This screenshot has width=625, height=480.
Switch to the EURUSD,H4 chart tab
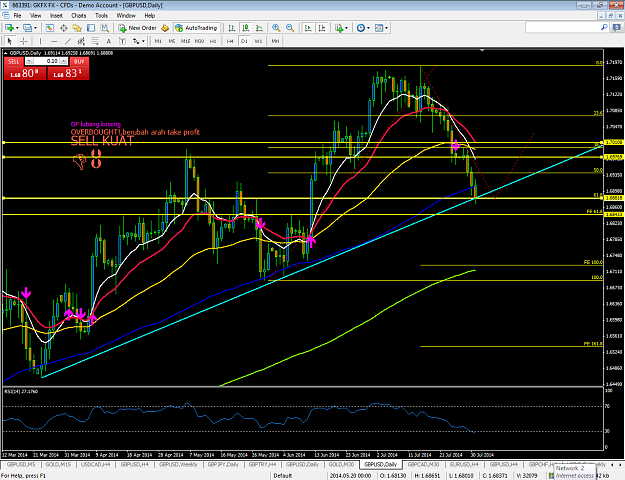[x=464, y=464]
